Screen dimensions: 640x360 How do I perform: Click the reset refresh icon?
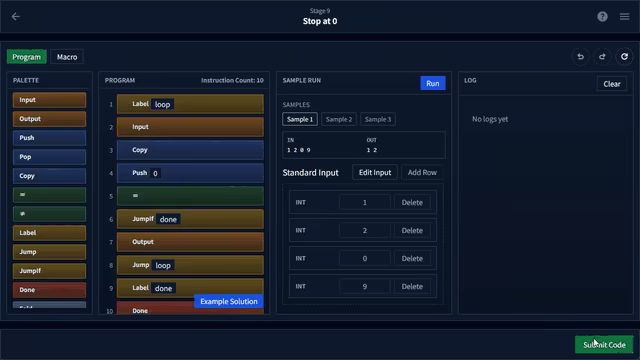coord(624,57)
